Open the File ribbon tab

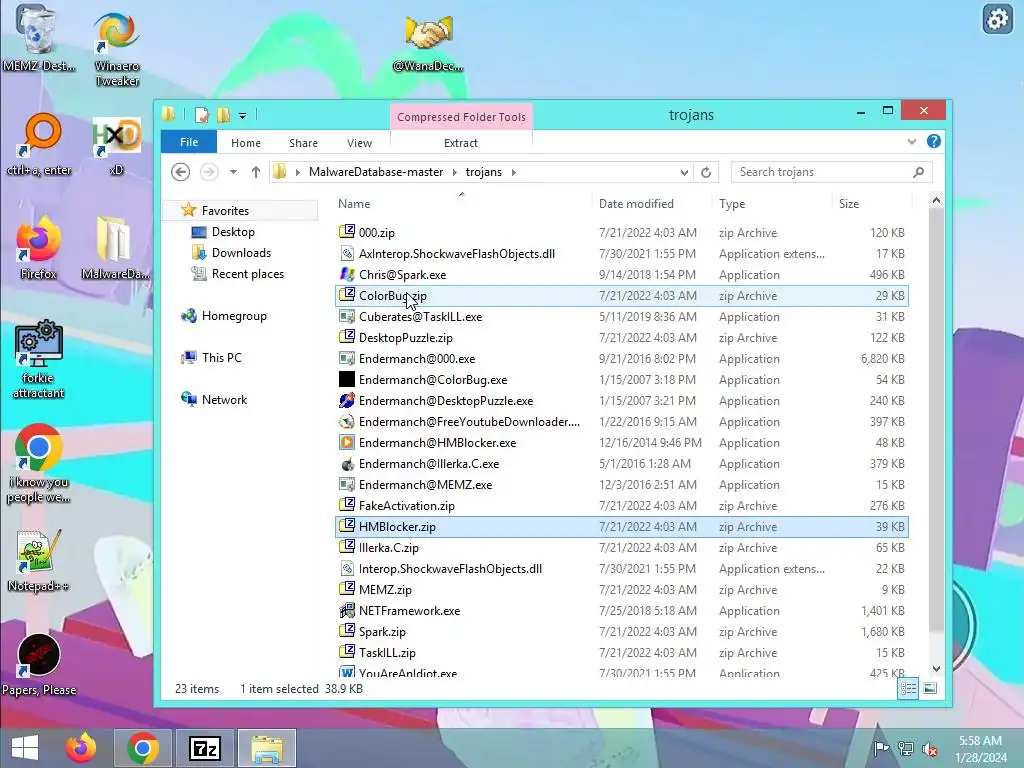(x=189, y=142)
